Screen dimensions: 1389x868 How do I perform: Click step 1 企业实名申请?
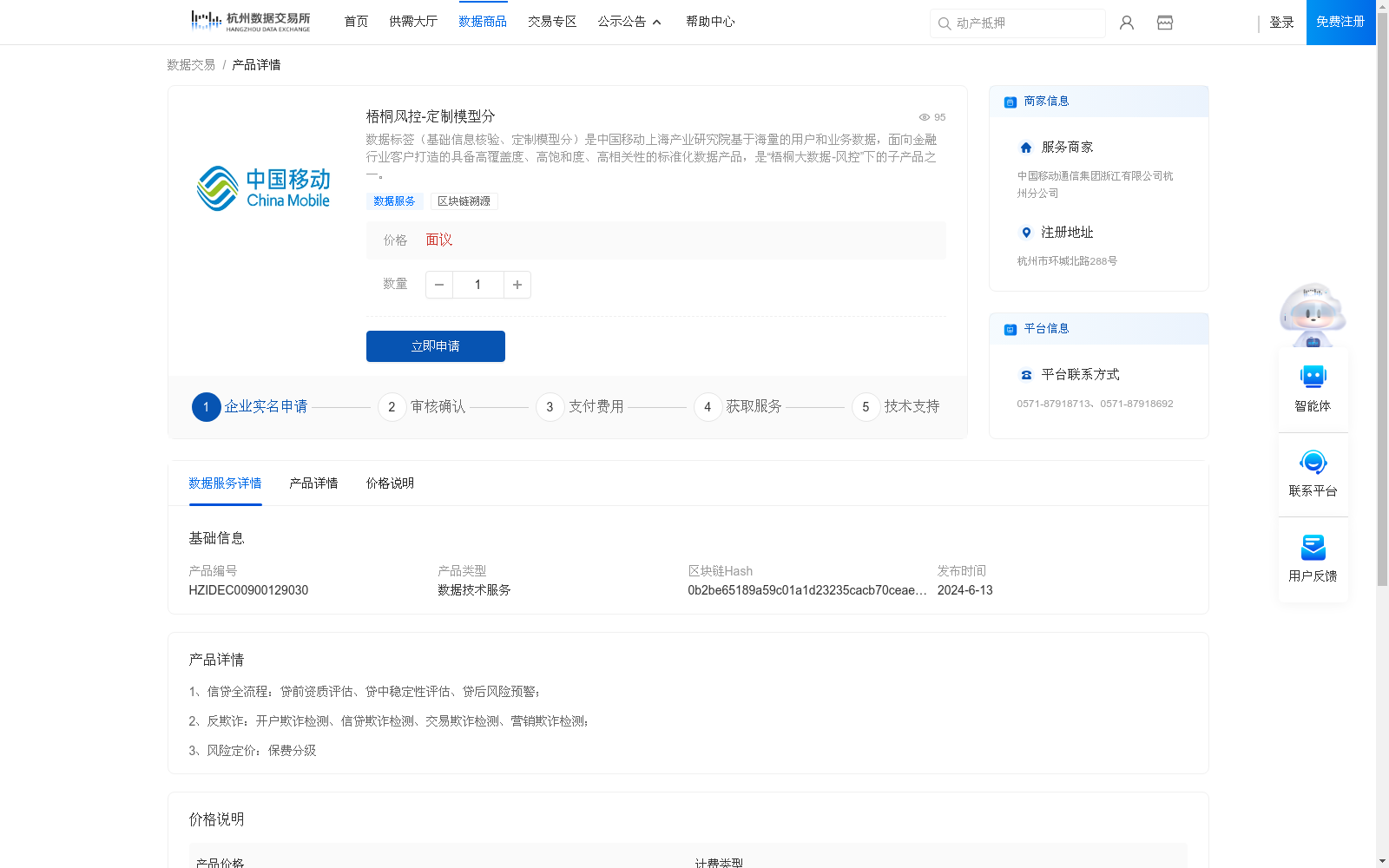tap(250, 407)
